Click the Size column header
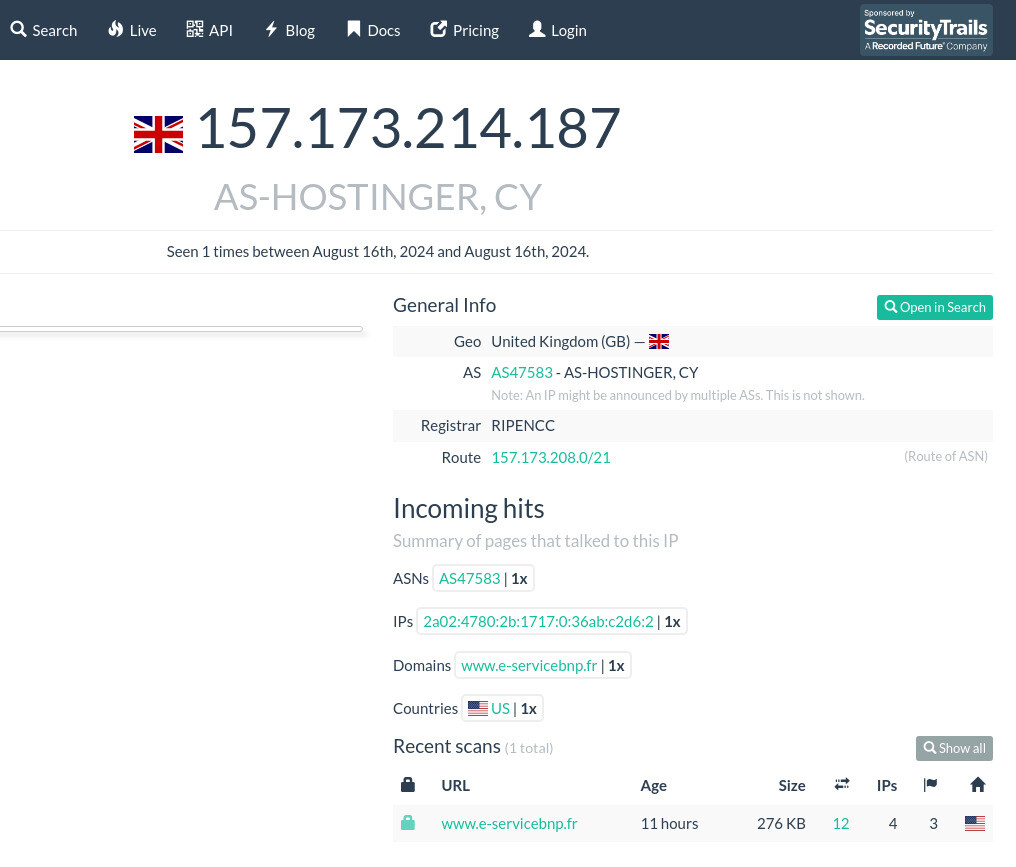 [792, 785]
